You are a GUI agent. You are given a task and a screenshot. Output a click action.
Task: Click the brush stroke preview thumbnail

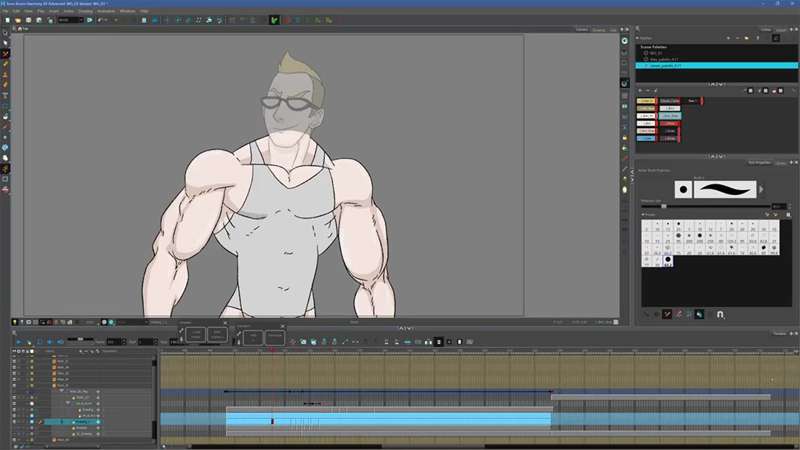[x=724, y=189]
